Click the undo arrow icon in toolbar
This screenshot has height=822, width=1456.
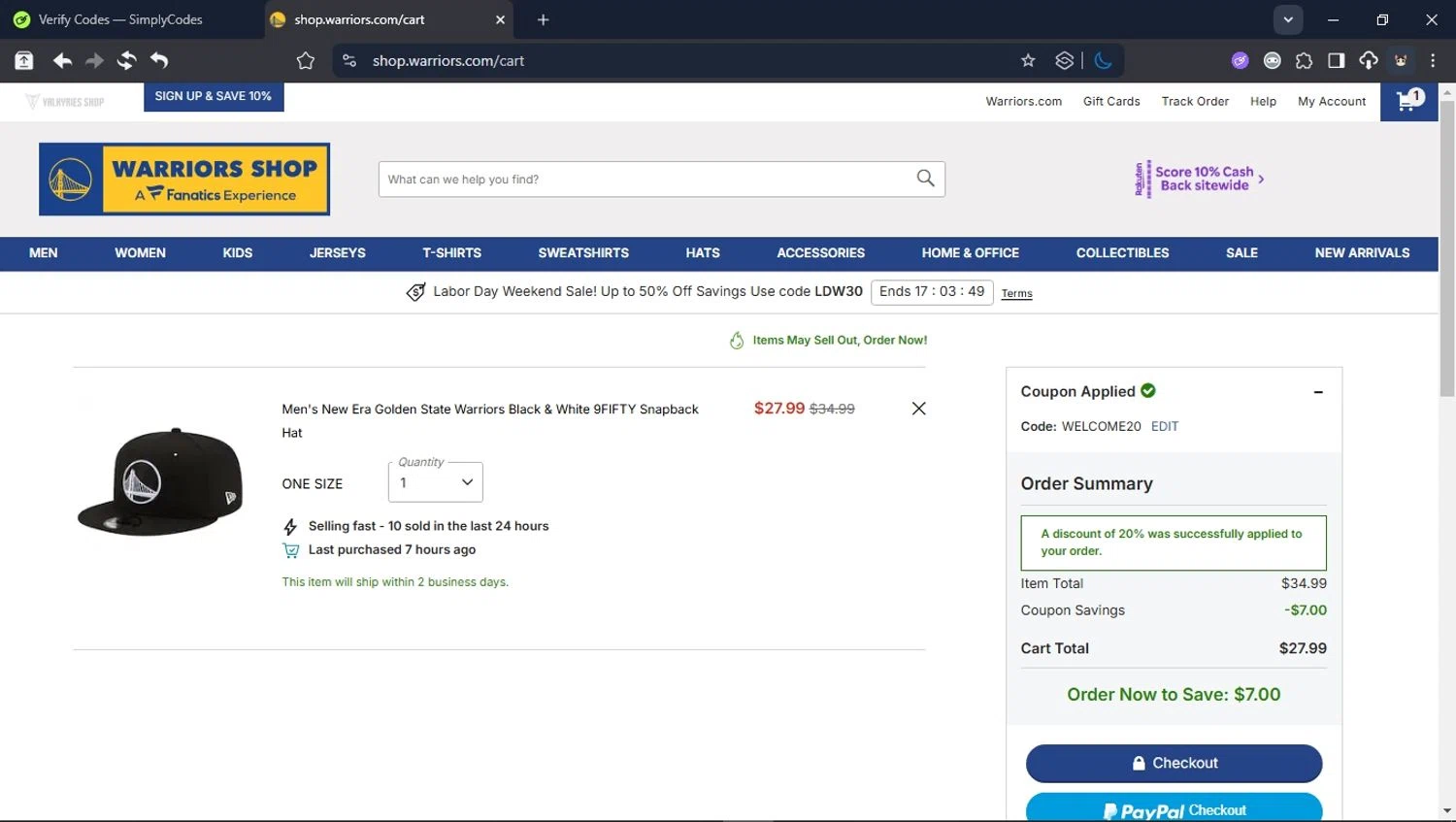(159, 61)
